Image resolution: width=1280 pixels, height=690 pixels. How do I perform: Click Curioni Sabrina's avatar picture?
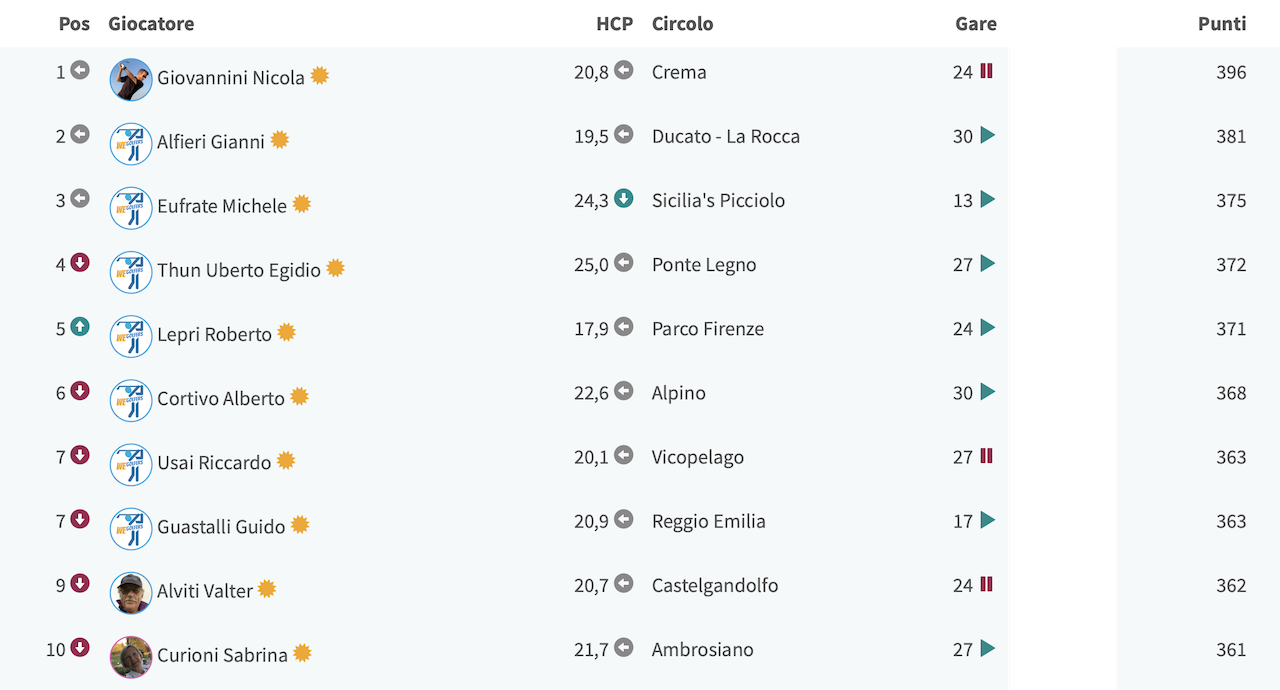coord(131,657)
